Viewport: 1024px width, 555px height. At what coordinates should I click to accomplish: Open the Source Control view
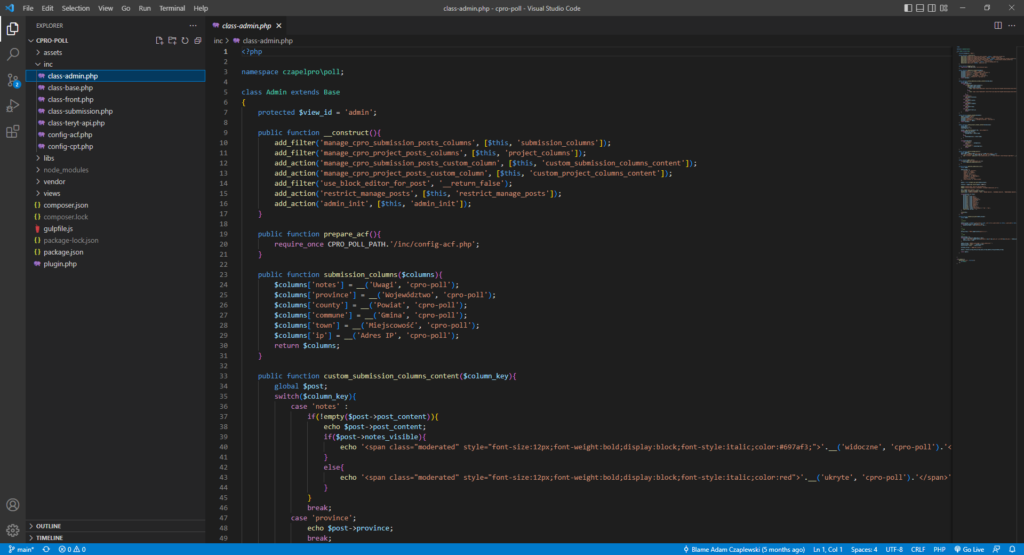point(12,80)
